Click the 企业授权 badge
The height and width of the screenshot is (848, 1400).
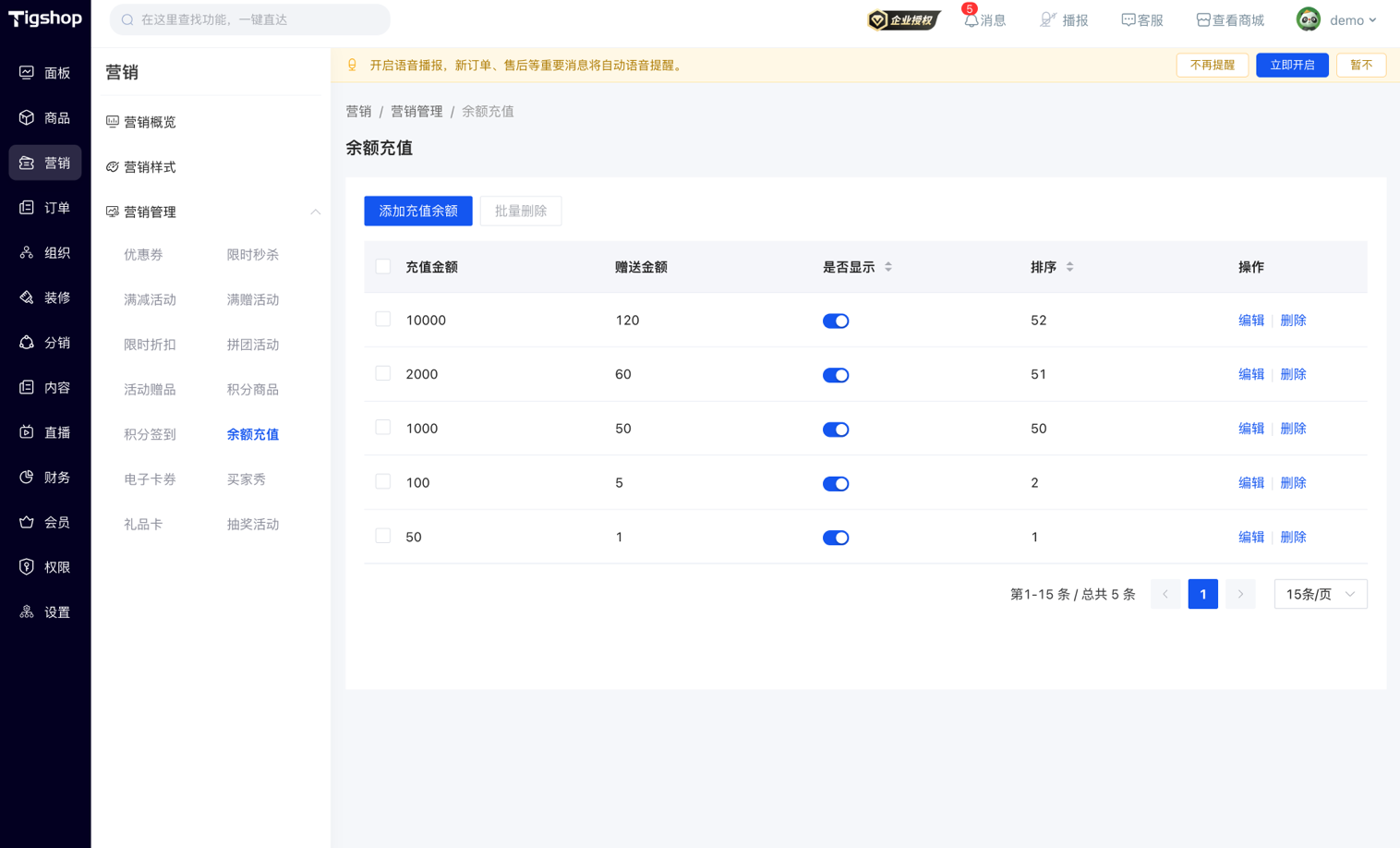tap(903, 19)
